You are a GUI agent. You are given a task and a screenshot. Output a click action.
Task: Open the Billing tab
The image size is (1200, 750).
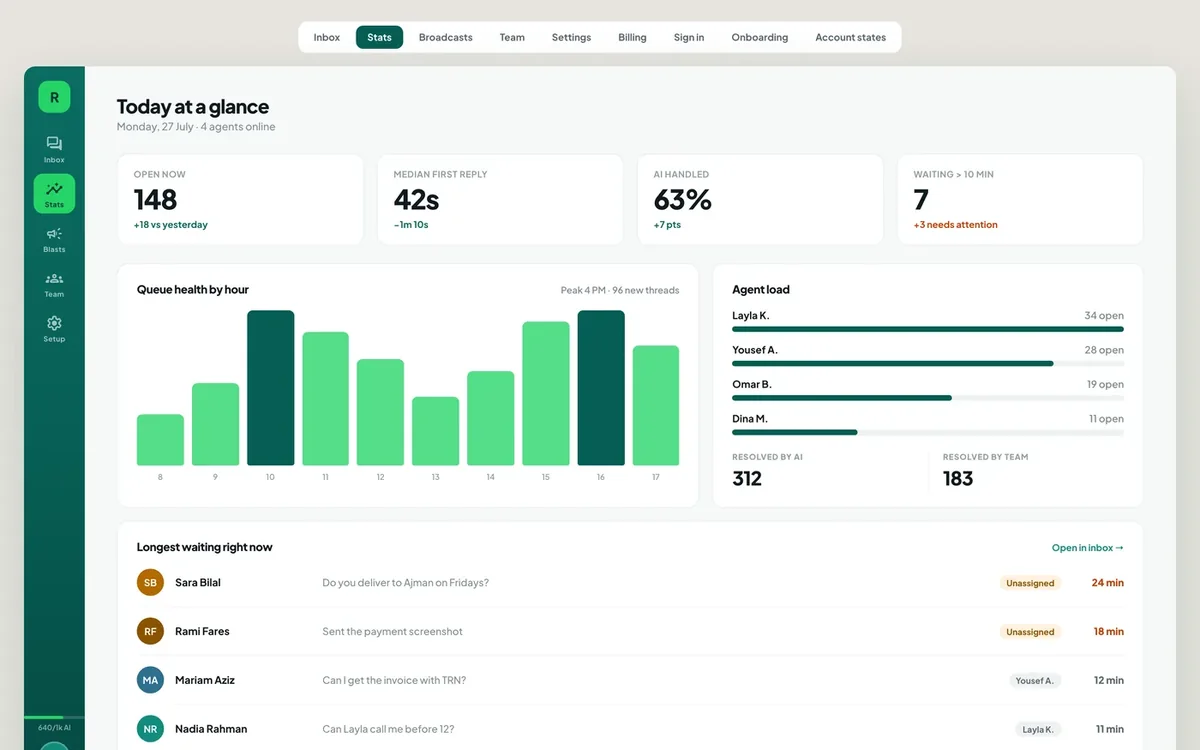pos(632,37)
